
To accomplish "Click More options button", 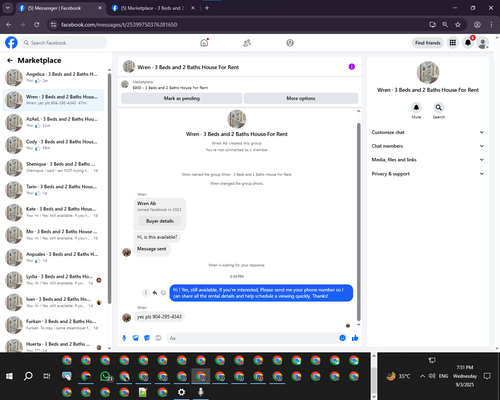I will [x=301, y=98].
